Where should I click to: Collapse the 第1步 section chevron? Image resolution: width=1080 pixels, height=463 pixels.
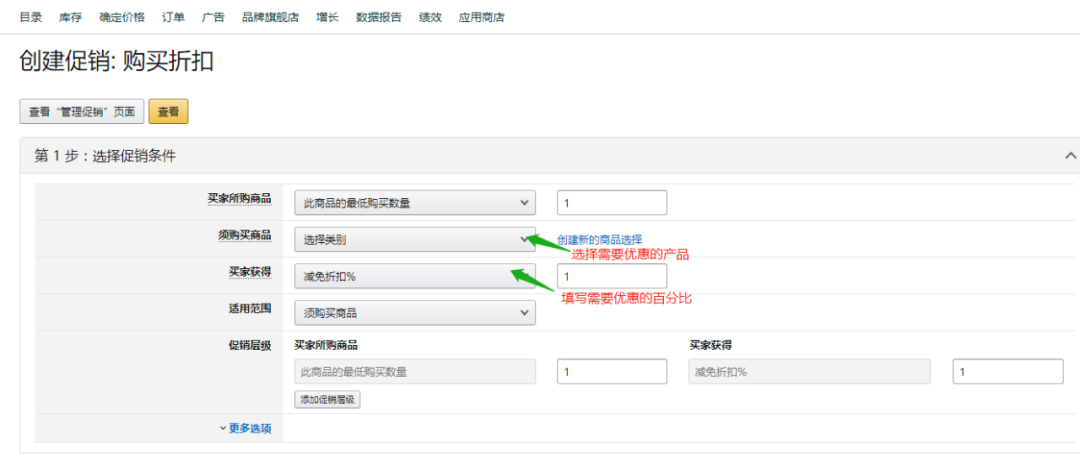(1070, 156)
